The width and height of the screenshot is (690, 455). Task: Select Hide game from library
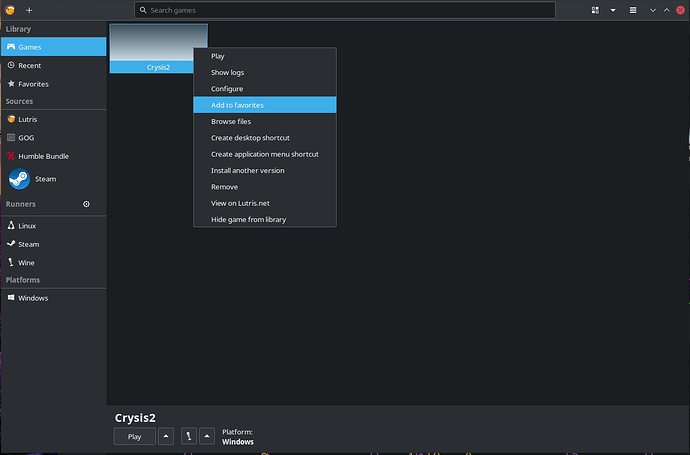point(265,219)
